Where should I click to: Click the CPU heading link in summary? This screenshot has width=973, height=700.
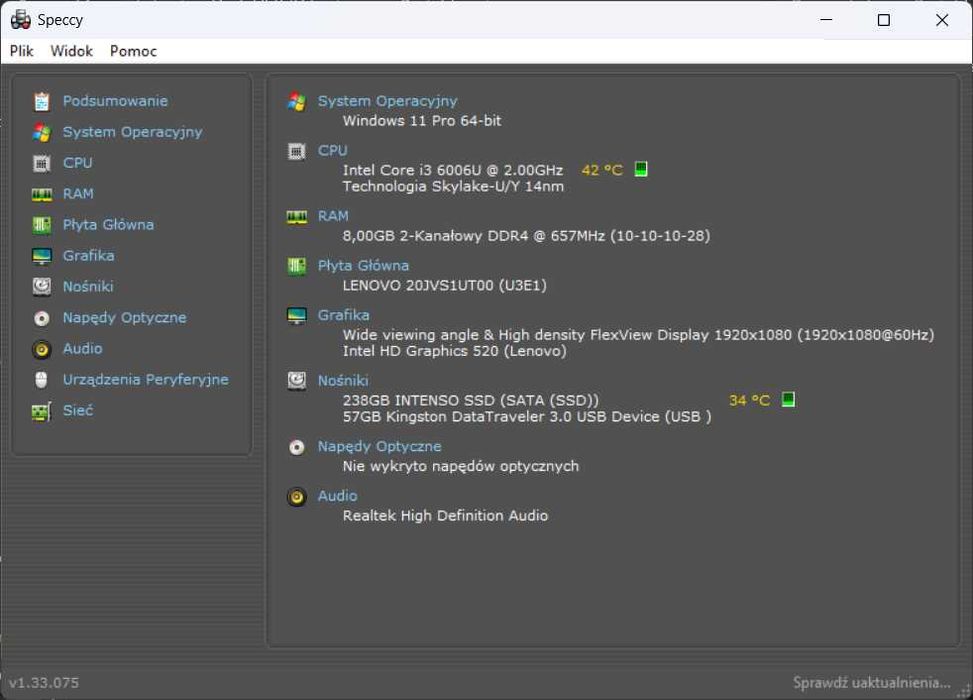click(x=333, y=151)
